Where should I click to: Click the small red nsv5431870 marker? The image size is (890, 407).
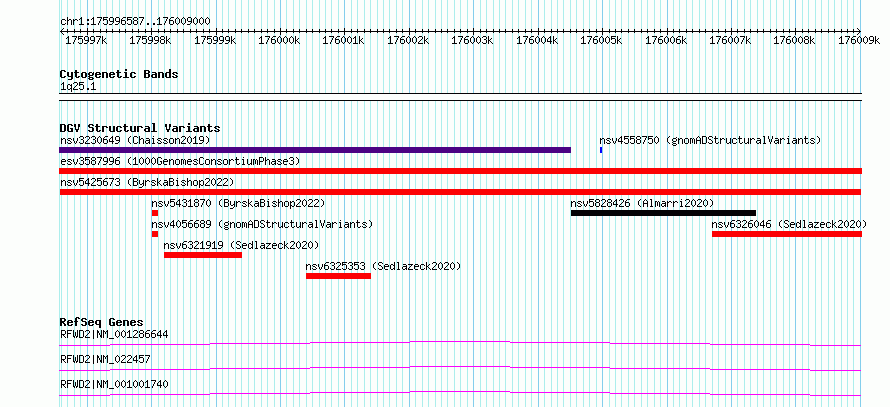(154, 213)
